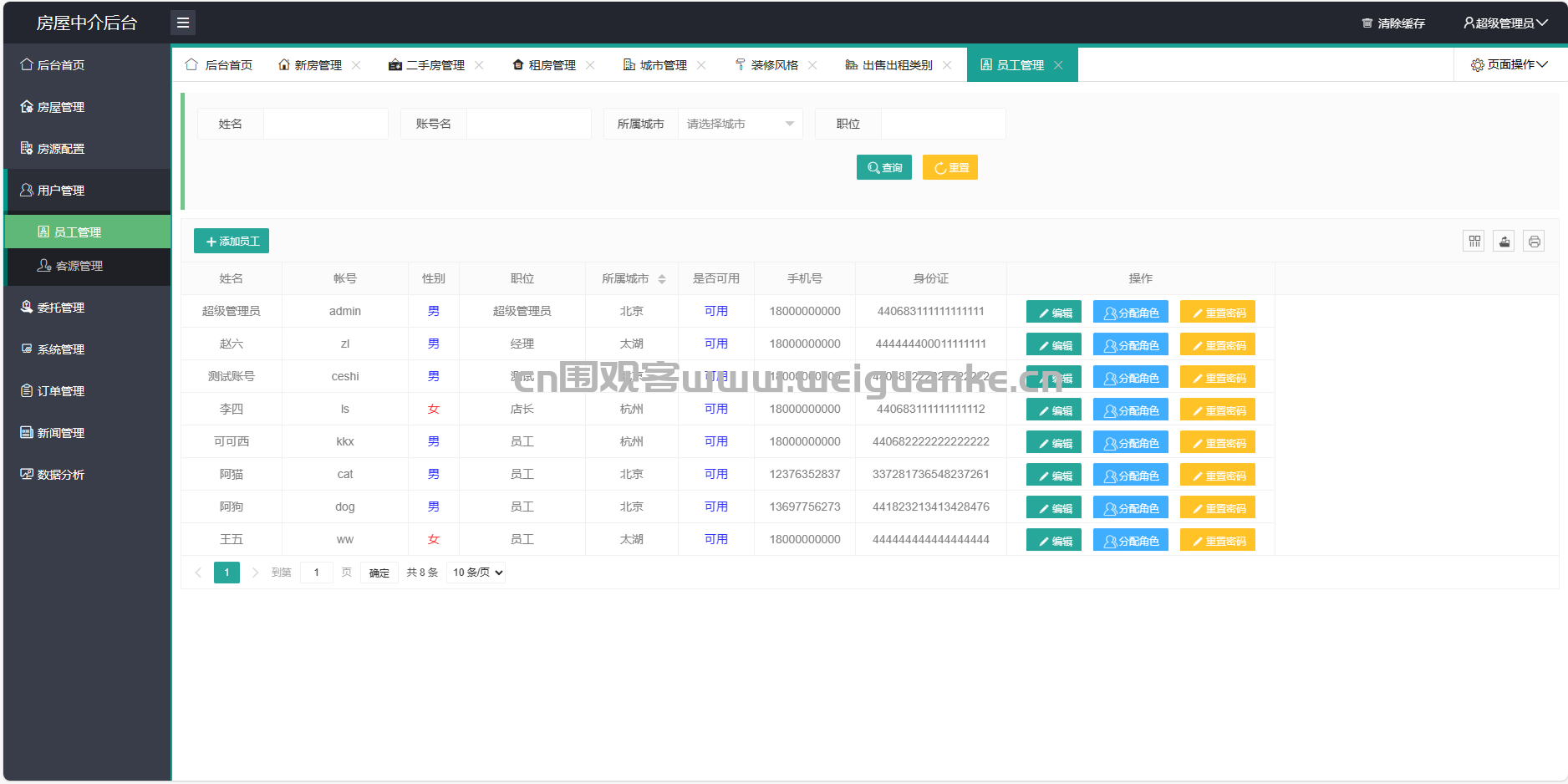
Task: Close the 城市管理 tab
Action: [x=701, y=65]
